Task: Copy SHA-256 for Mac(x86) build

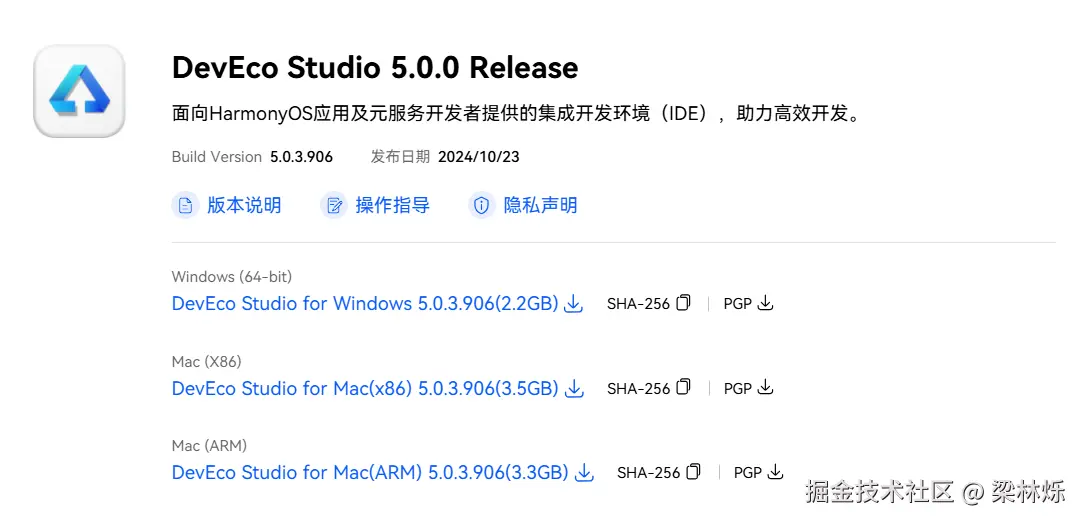Action: click(683, 388)
